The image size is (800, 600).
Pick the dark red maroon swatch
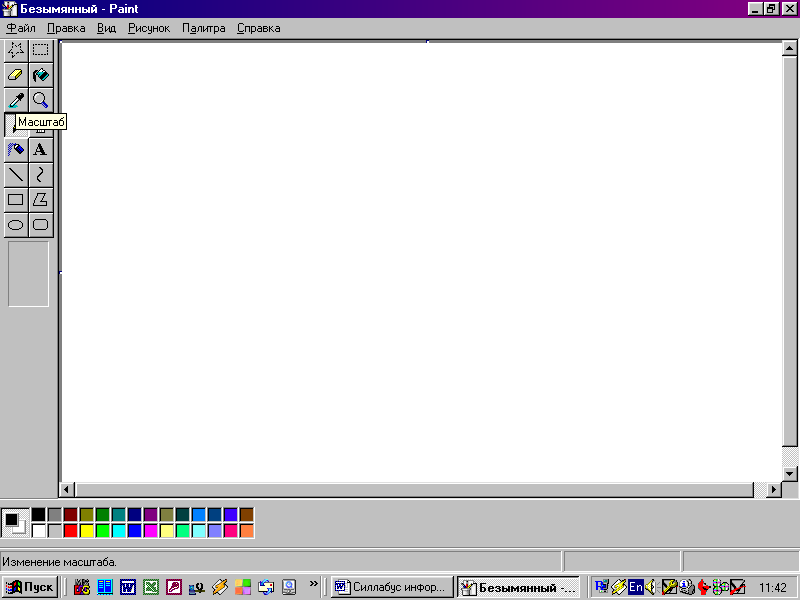71,514
